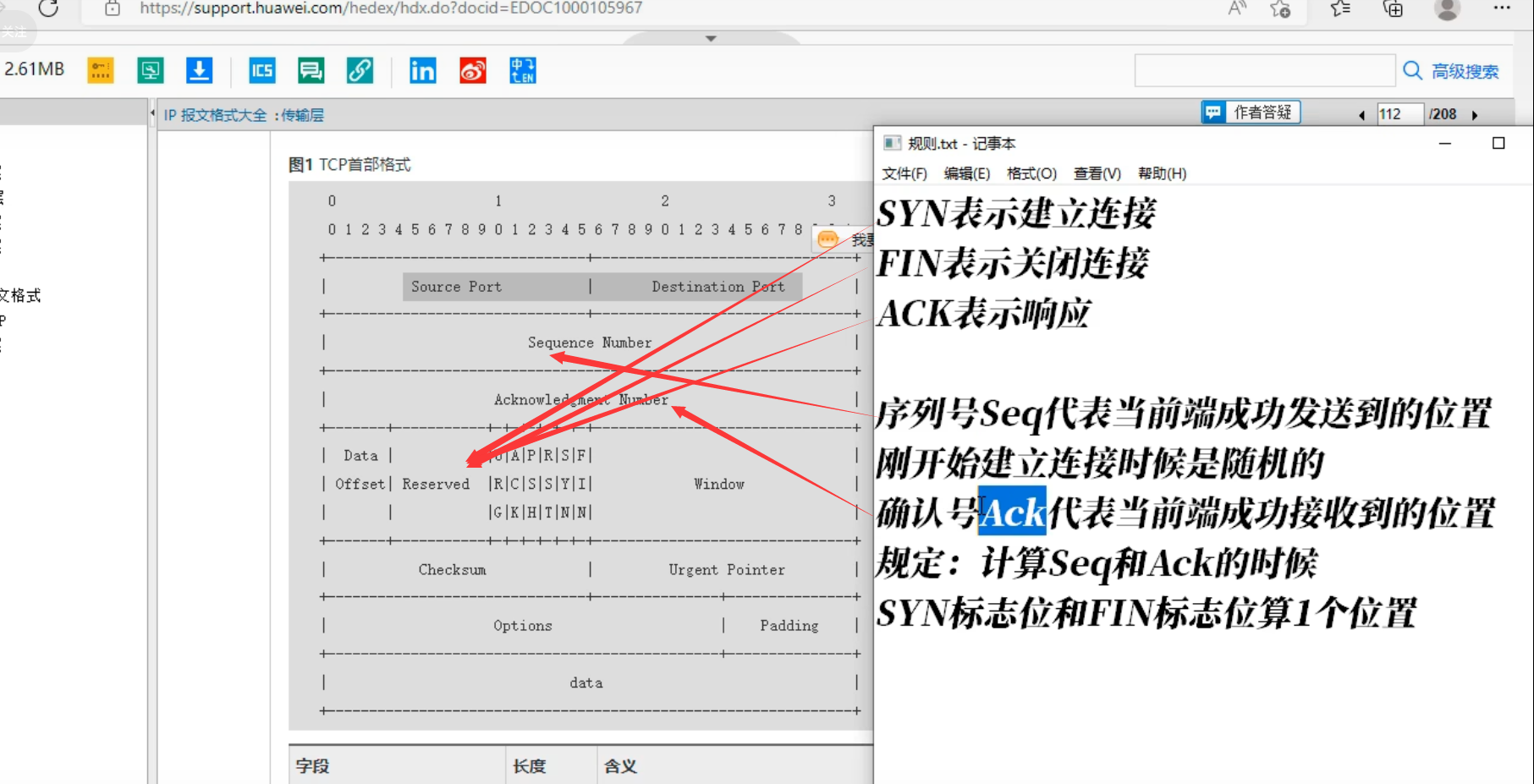Click the 高级搜索 advanced search link
Viewport: 1534px width, 784px height.
pyautogui.click(x=1465, y=71)
